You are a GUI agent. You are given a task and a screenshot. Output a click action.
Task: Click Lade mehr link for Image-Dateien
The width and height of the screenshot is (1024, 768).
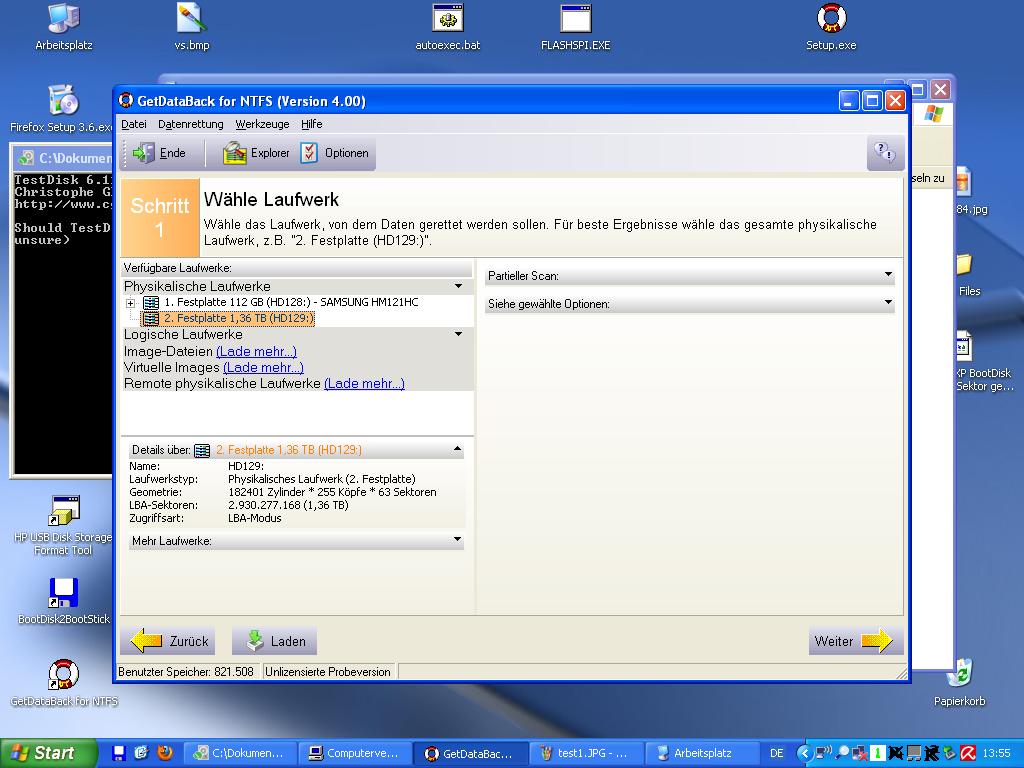coord(256,351)
